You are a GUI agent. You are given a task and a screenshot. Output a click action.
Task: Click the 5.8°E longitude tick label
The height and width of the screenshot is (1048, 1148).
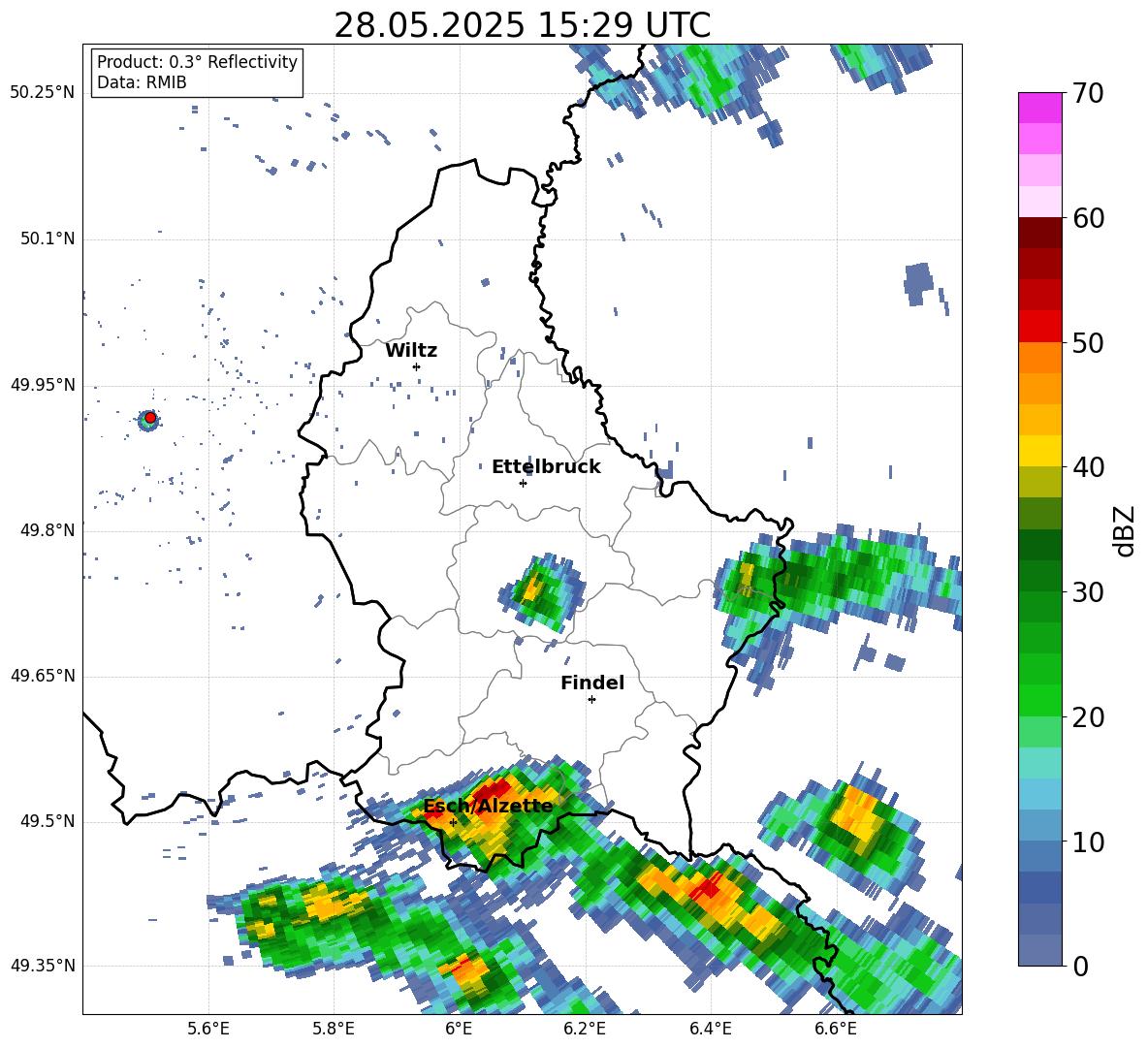click(334, 1029)
